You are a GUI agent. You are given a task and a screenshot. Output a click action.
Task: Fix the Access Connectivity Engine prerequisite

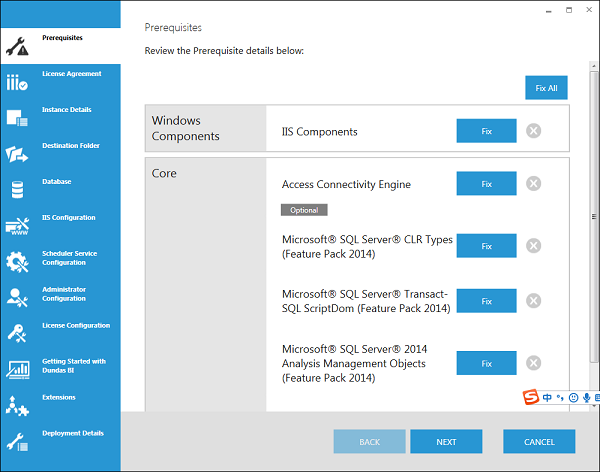point(486,183)
